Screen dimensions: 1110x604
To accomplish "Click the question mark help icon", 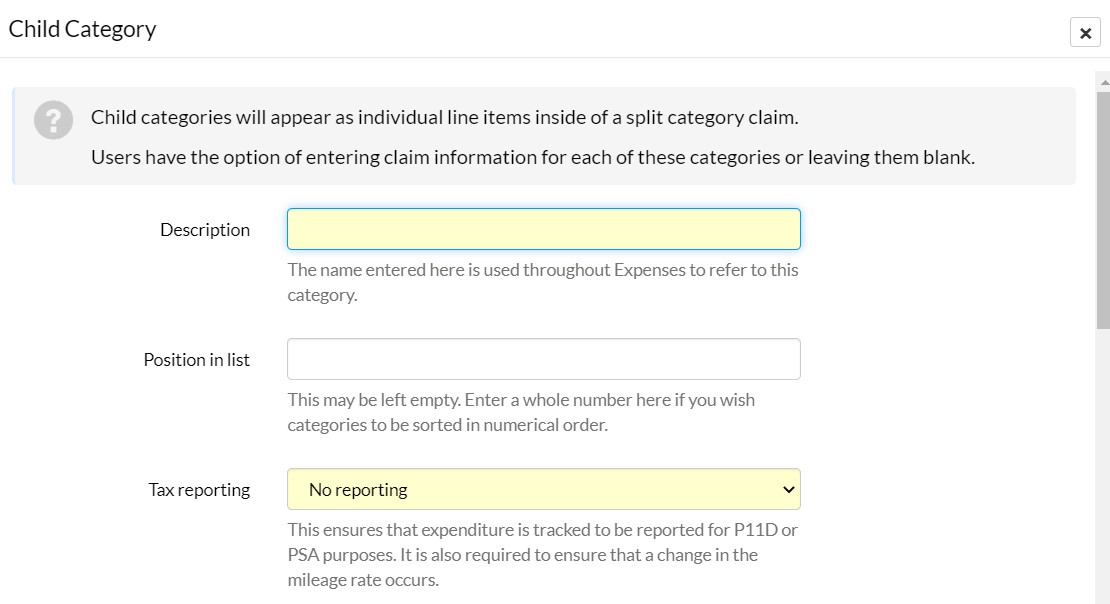I will [x=53, y=120].
